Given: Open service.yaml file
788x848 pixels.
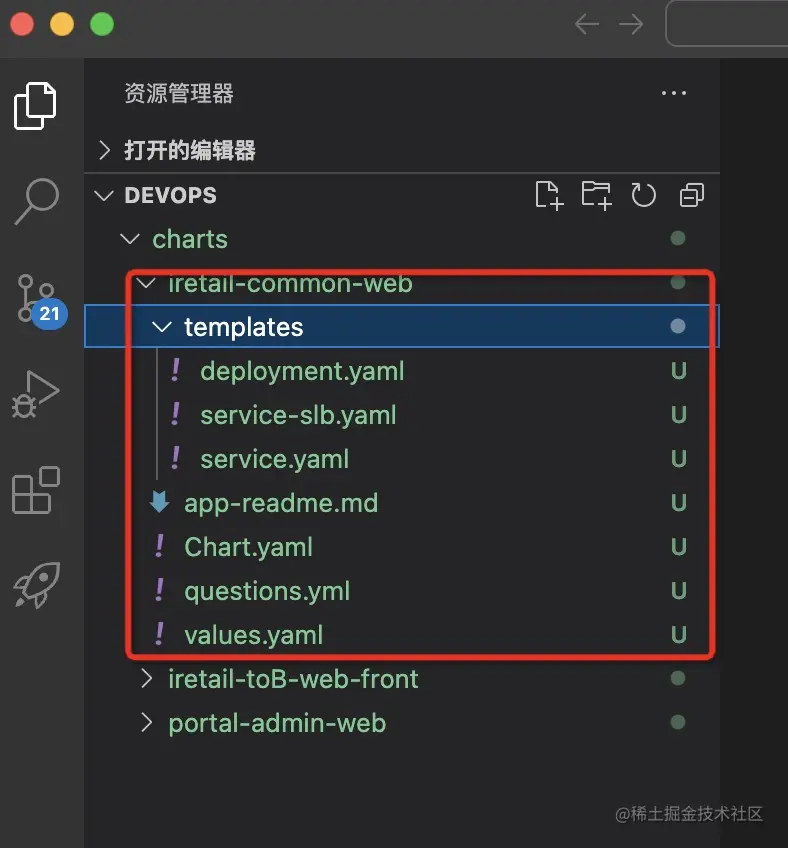Looking at the screenshot, I should coord(402,459).
